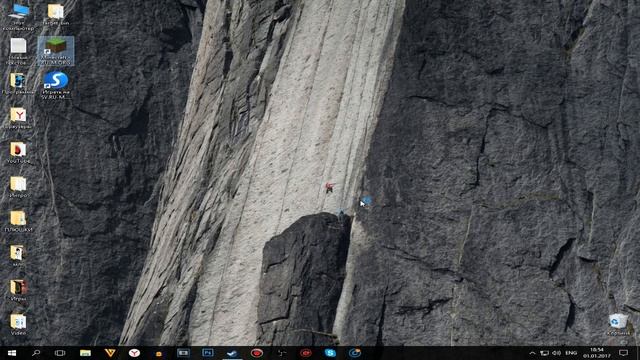Select the blank text document desktop icon
The width and height of the screenshot is (640, 360).
18,51
